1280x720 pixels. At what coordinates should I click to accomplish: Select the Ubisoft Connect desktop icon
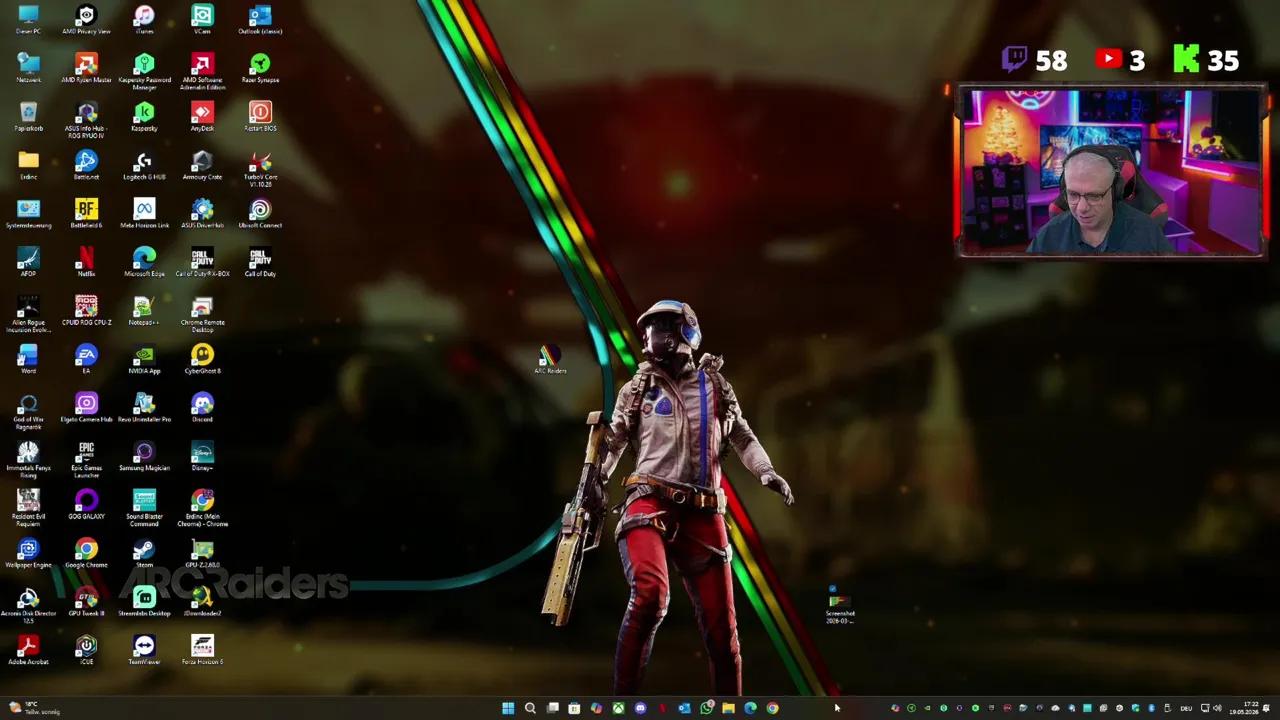[260, 214]
